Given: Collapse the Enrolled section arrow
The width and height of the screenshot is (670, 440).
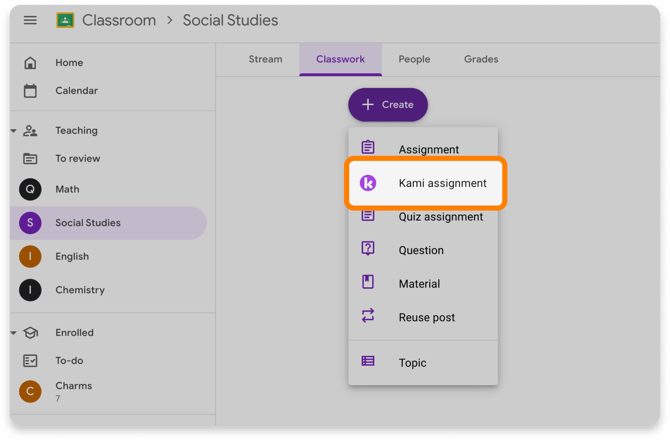Looking at the screenshot, I should click(x=14, y=333).
